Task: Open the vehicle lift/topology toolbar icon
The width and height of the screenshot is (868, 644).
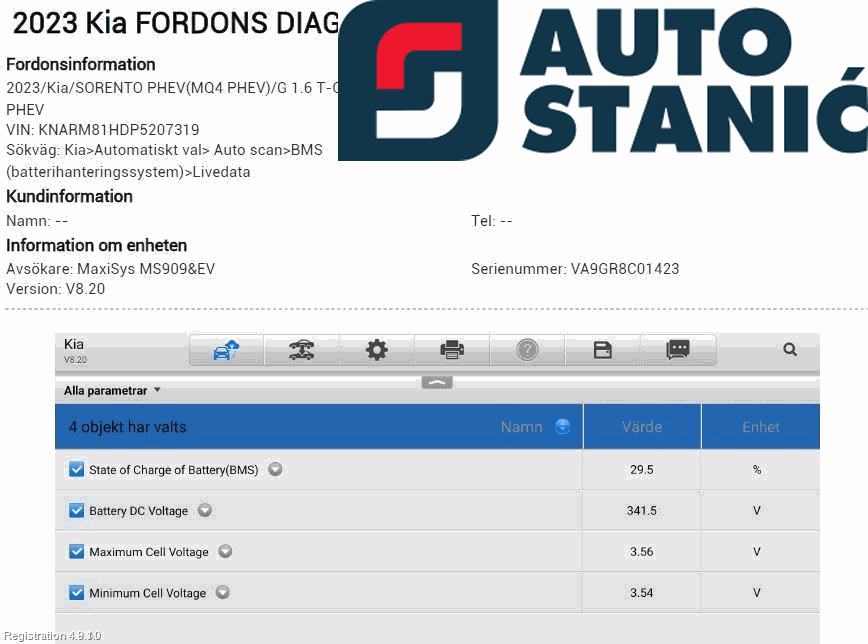Action: [302, 350]
